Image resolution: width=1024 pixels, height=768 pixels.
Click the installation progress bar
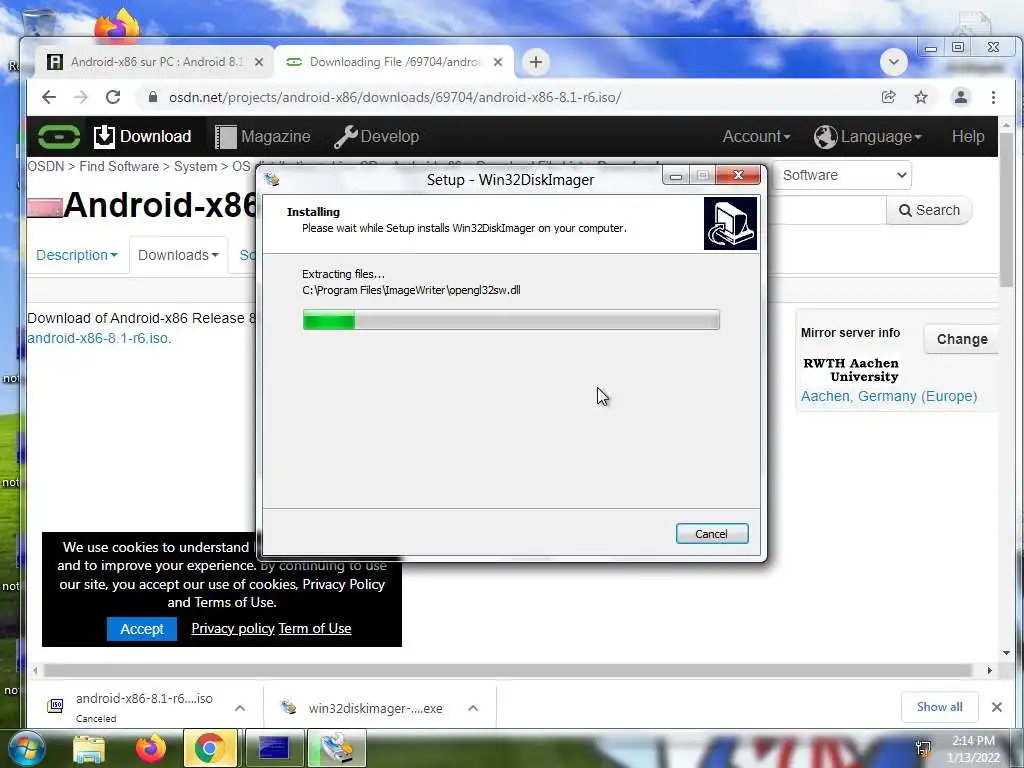coord(511,320)
